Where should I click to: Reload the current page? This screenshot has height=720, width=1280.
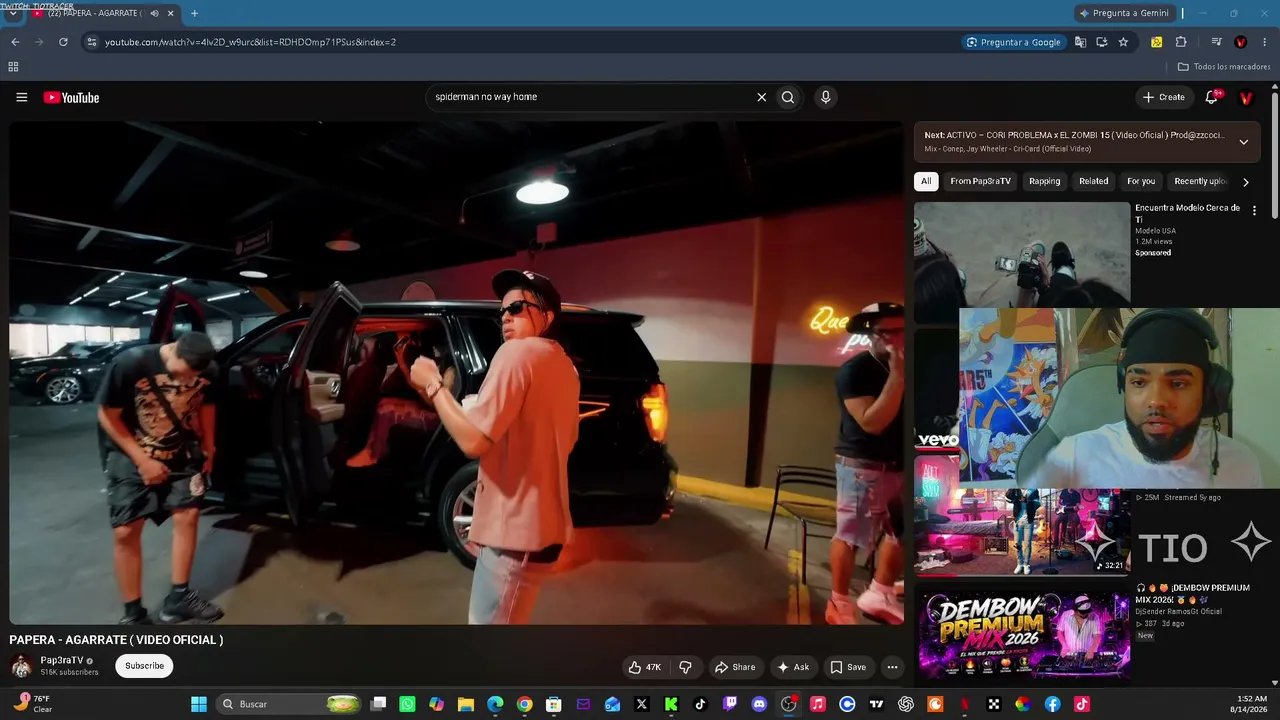[63, 42]
